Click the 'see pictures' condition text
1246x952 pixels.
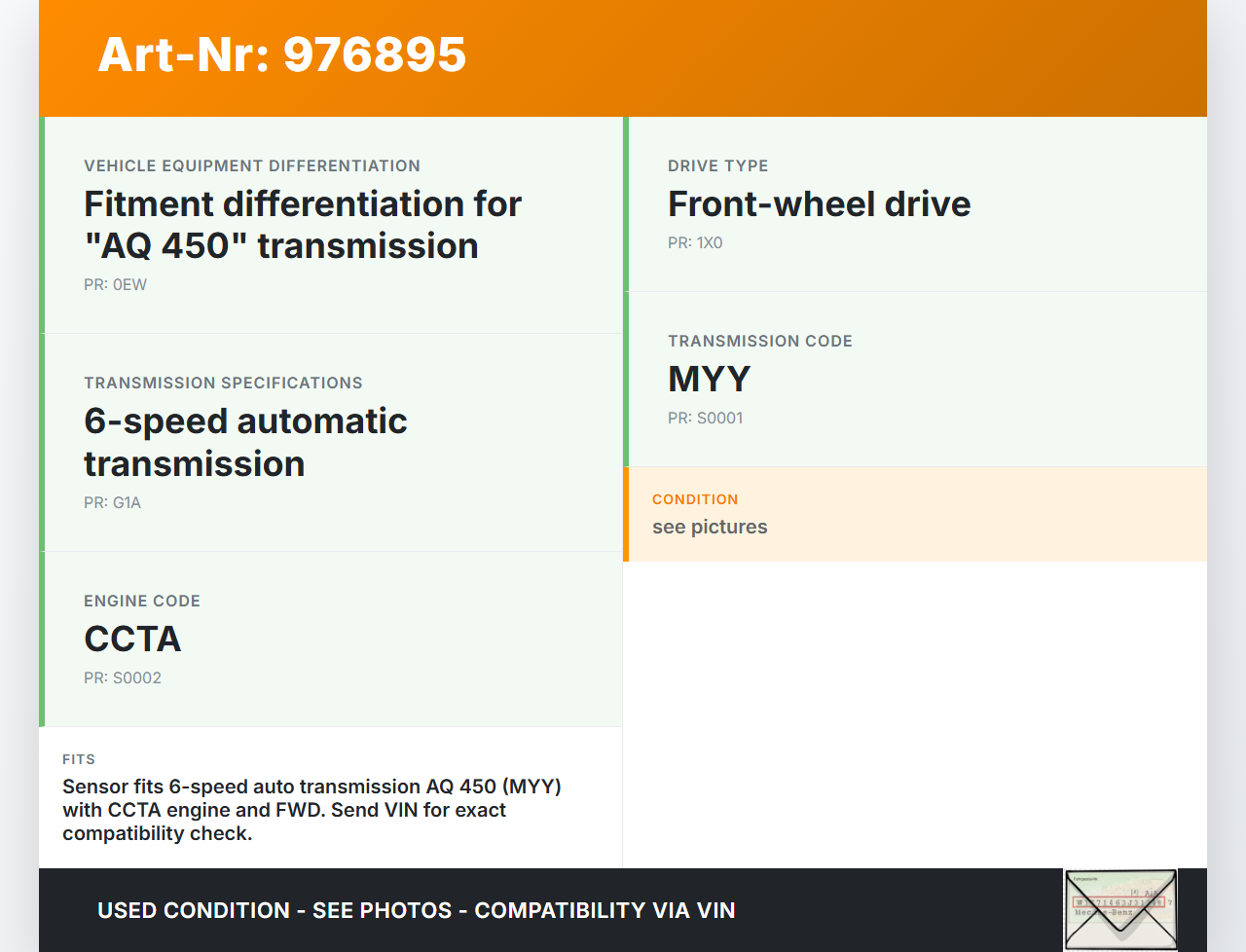tap(710, 528)
